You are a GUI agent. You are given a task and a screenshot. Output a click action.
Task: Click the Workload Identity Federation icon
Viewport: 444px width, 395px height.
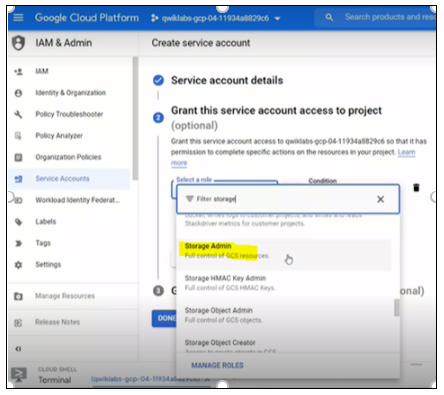[18, 200]
